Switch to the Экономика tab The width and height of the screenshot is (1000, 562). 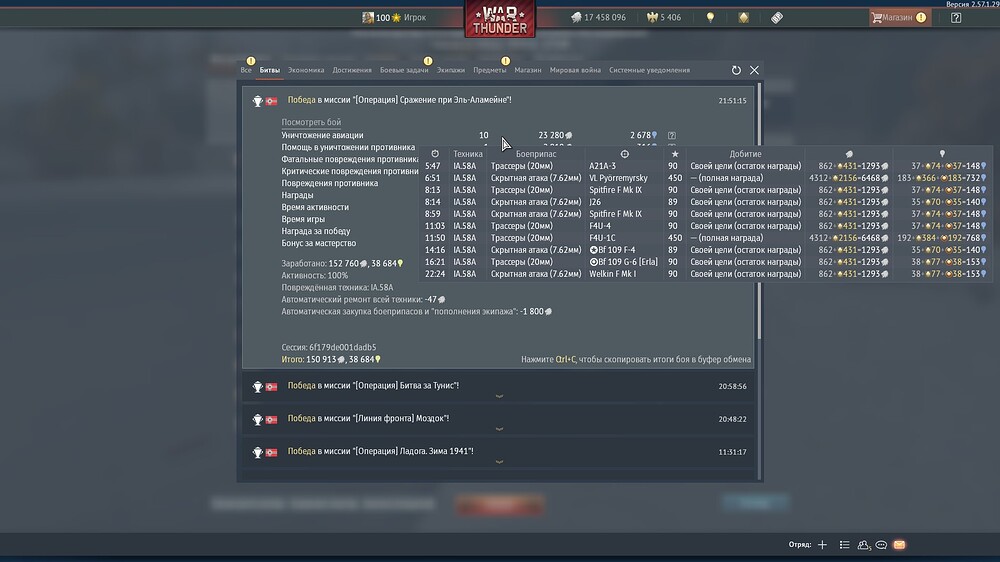point(306,70)
